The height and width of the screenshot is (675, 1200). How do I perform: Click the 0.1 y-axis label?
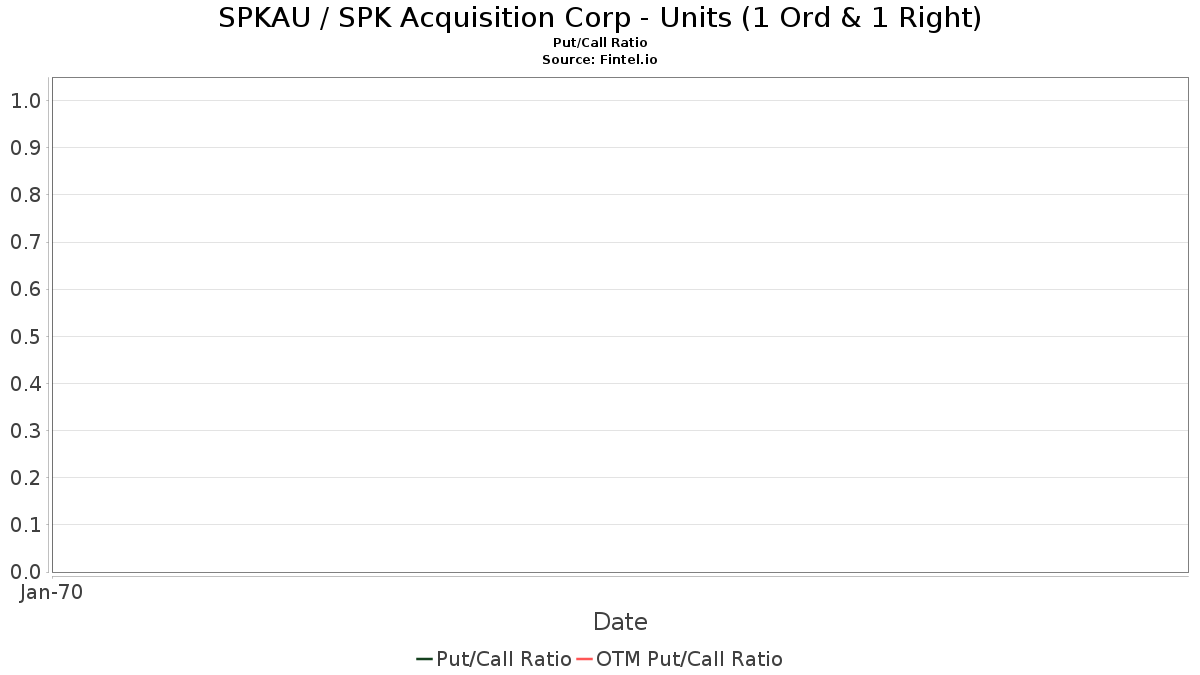[x=25, y=524]
